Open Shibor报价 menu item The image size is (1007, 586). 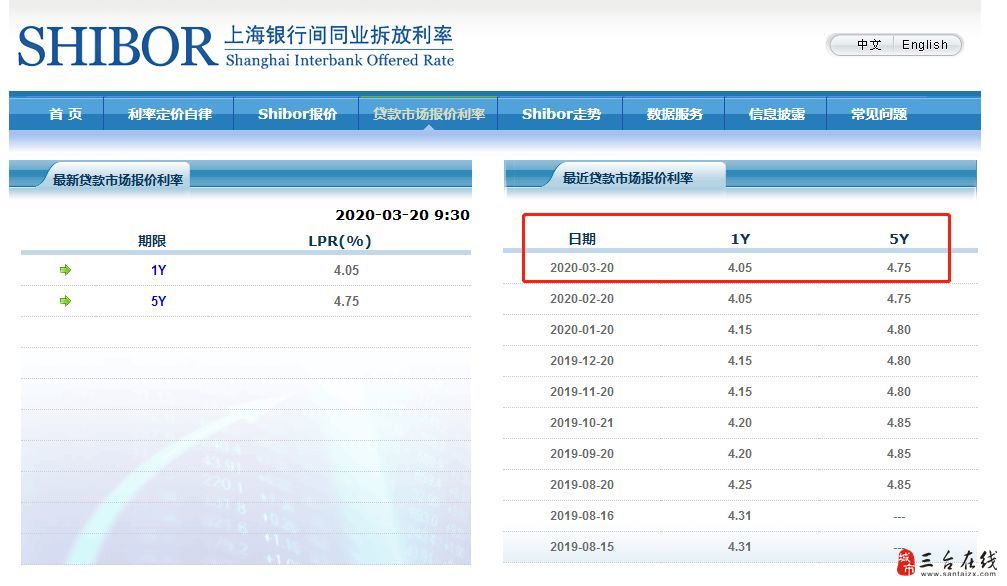point(297,114)
